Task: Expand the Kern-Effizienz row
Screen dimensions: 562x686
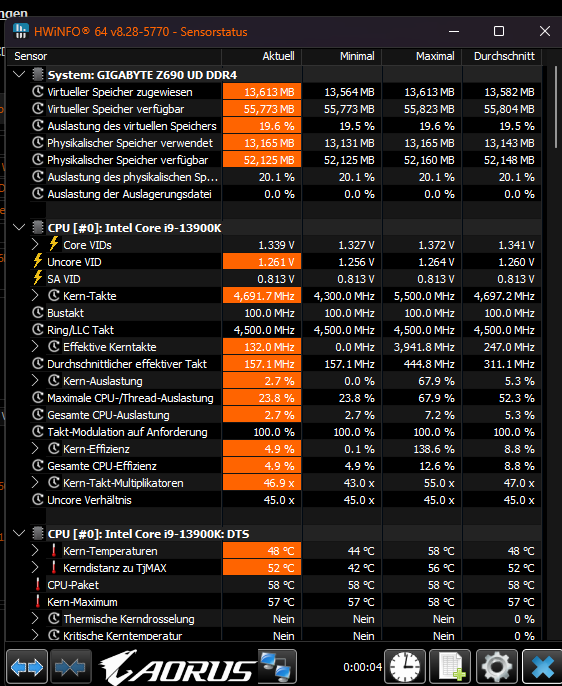Action: click(x=35, y=448)
